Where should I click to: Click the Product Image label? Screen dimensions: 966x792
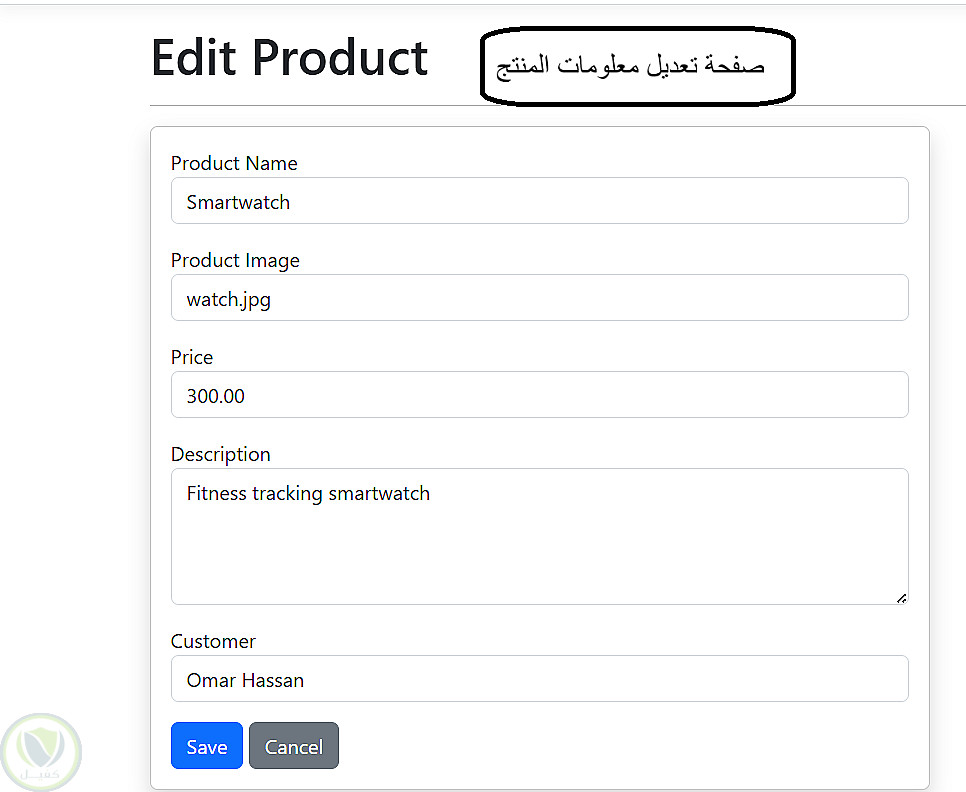235,260
